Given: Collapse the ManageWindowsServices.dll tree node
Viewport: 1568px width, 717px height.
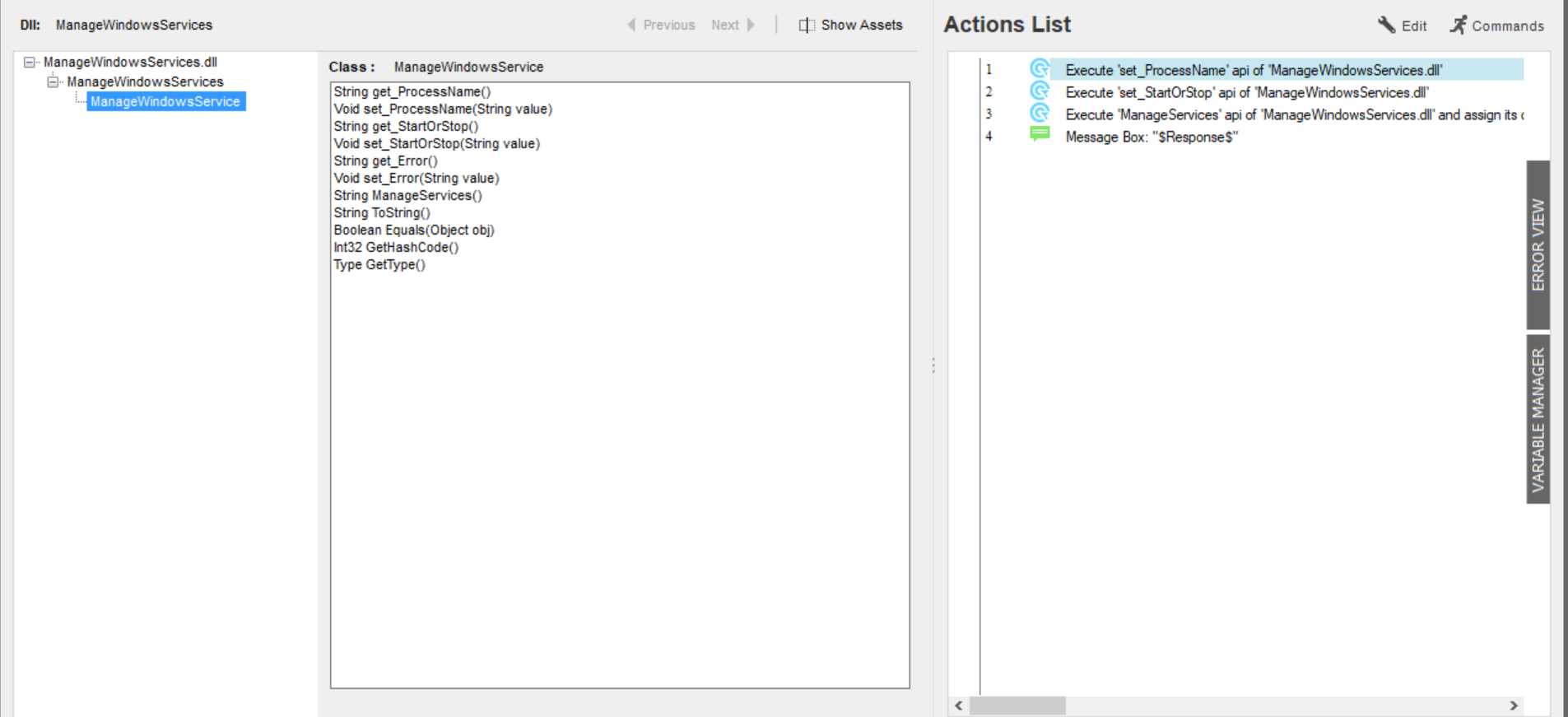Looking at the screenshot, I should click(30, 62).
